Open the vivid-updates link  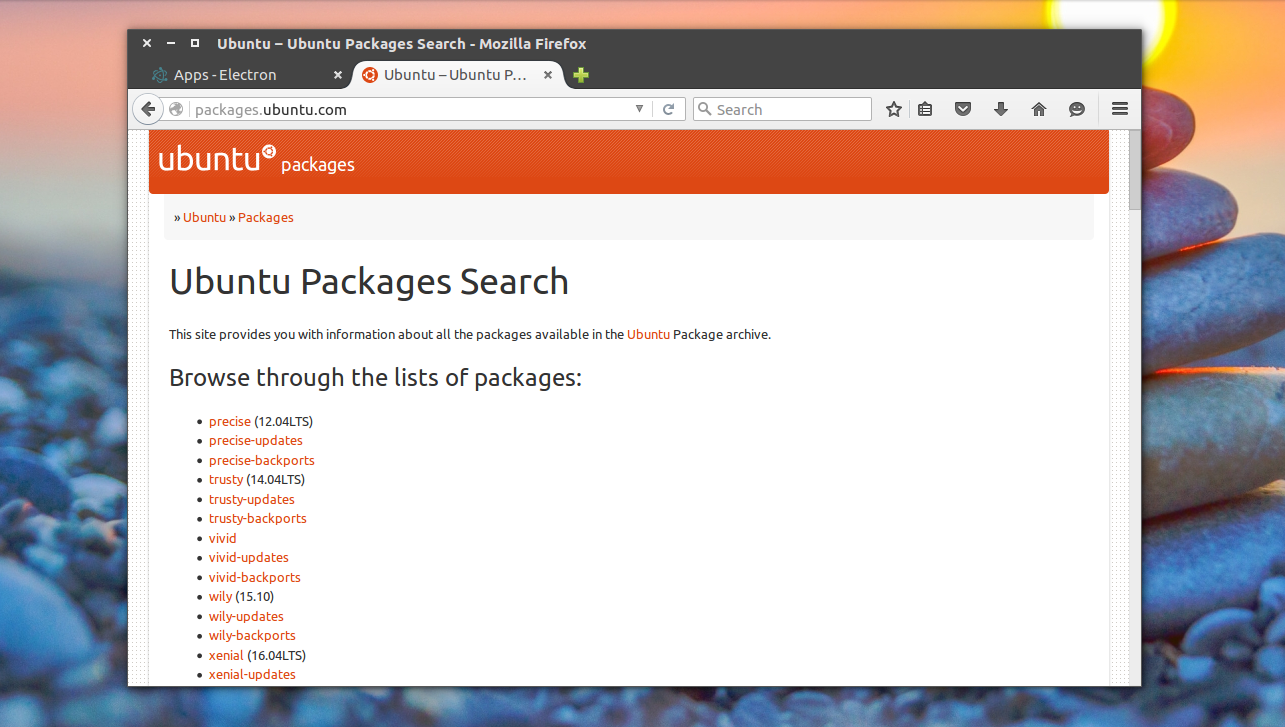[x=249, y=557]
